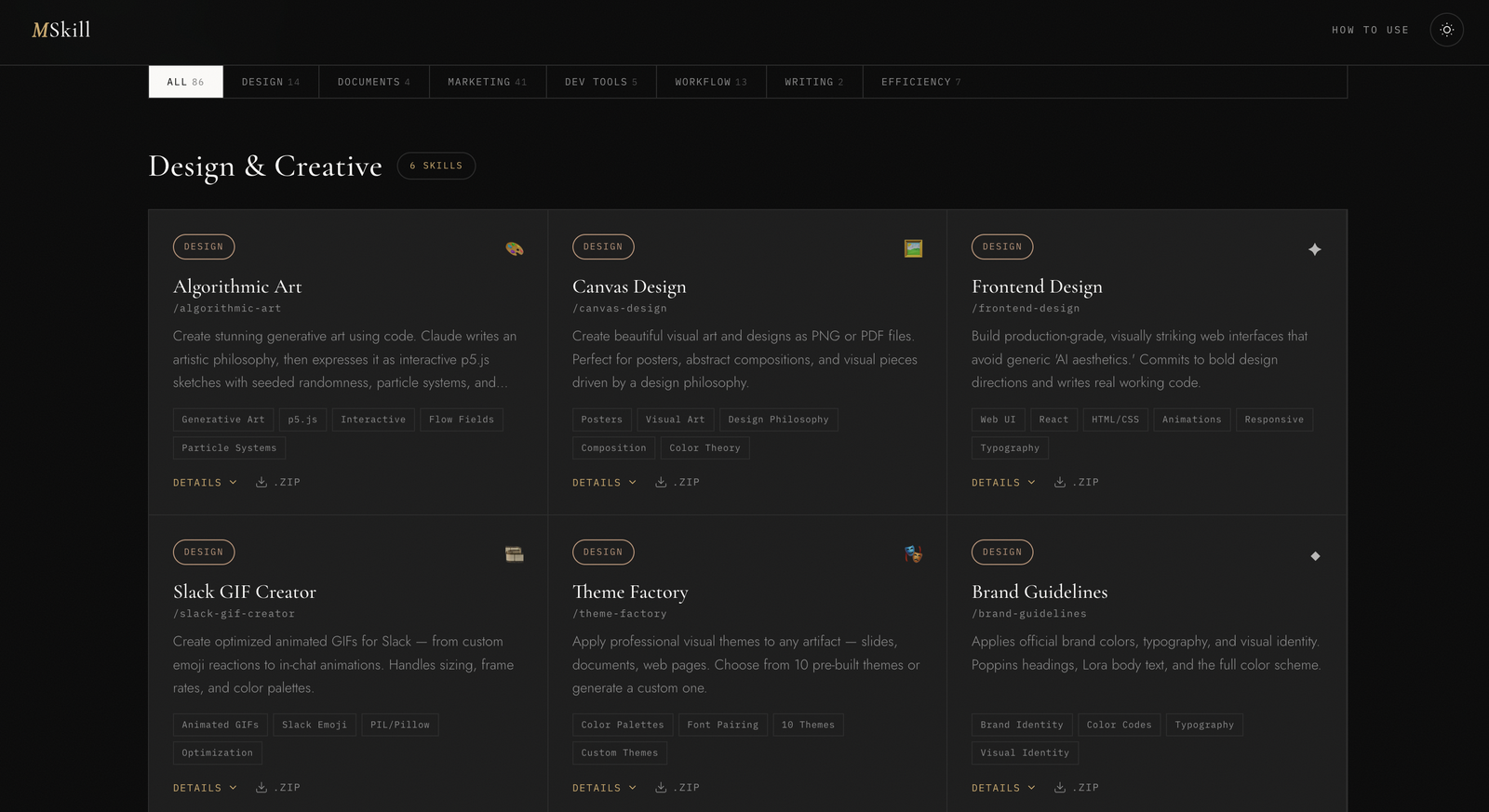Screen dimensions: 1489x812
Task: Click the Design badge on Slack GIF Creator
Action: [x=204, y=552]
